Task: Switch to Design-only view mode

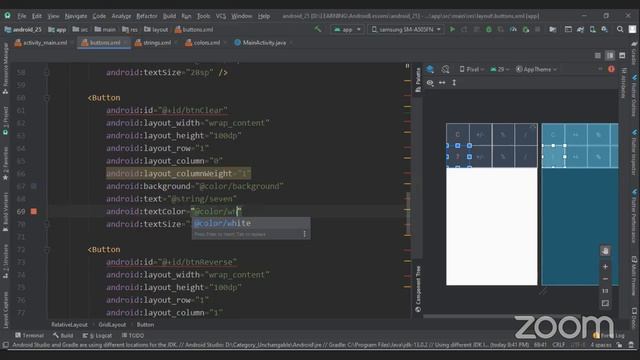Action: click(622, 56)
